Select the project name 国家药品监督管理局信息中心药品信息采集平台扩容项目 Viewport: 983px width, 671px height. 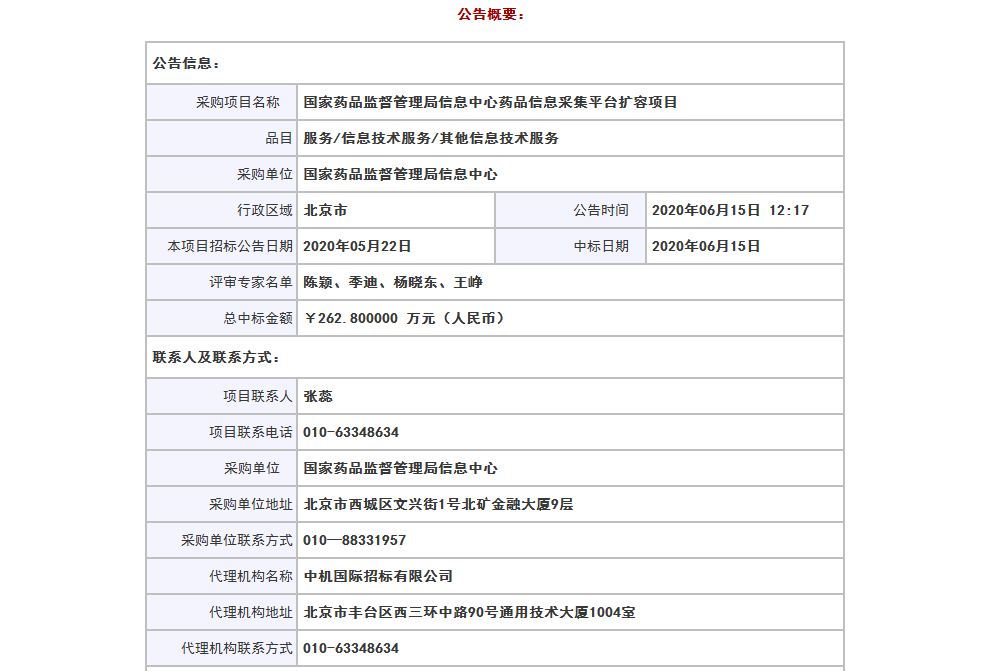[x=490, y=102]
